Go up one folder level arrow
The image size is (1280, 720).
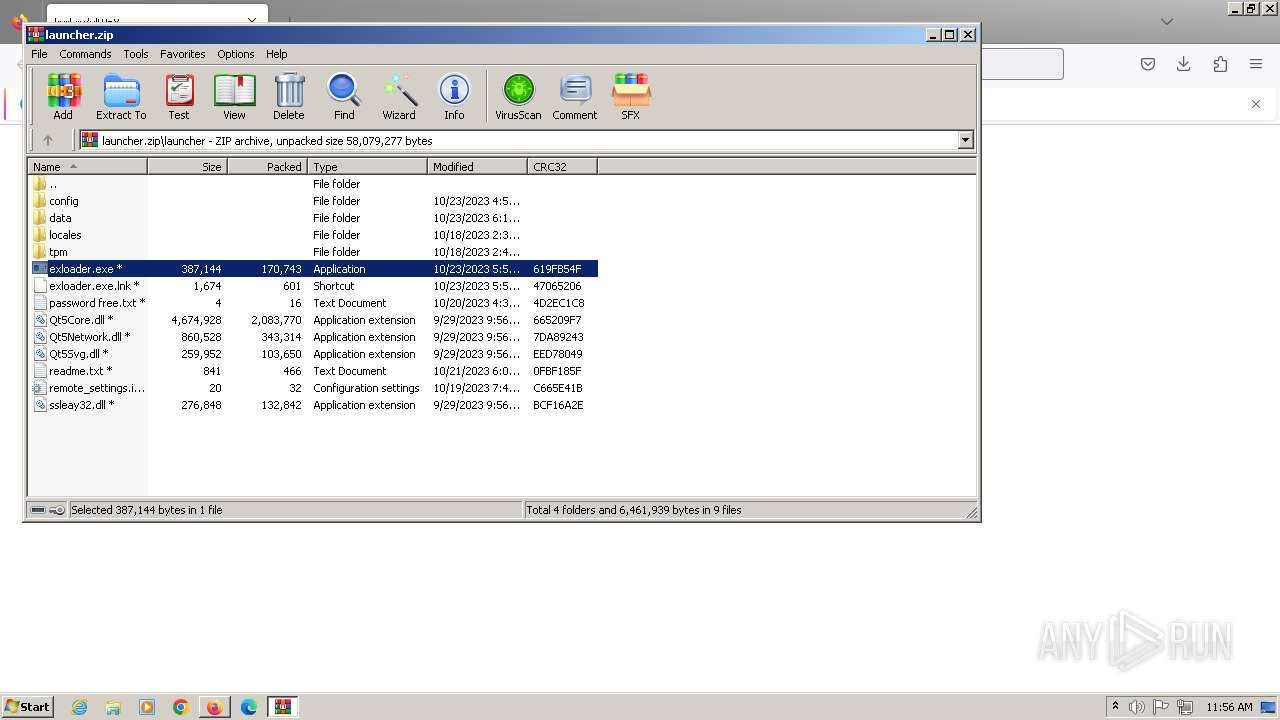click(x=47, y=141)
